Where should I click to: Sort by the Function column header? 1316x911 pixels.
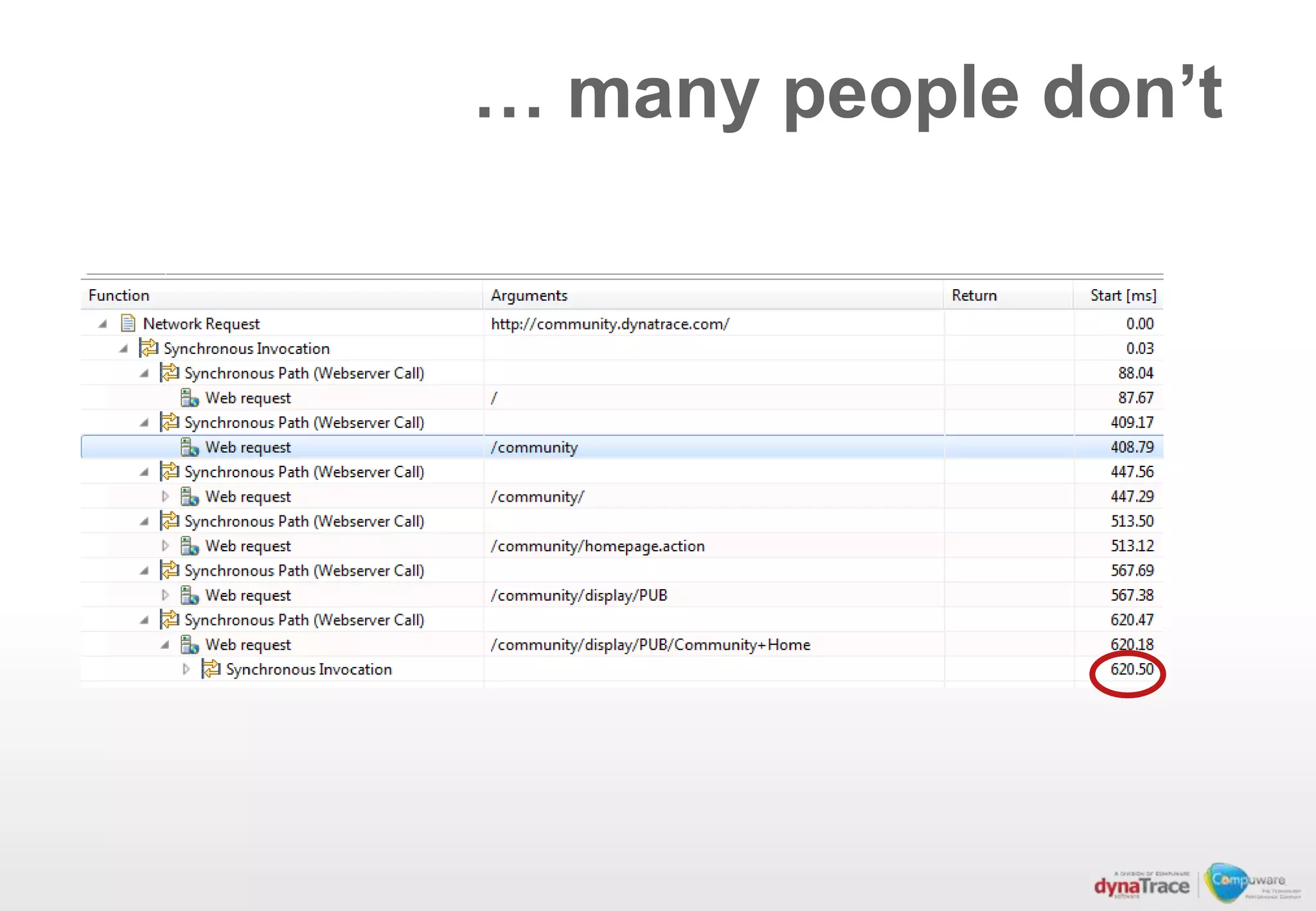[281, 296]
